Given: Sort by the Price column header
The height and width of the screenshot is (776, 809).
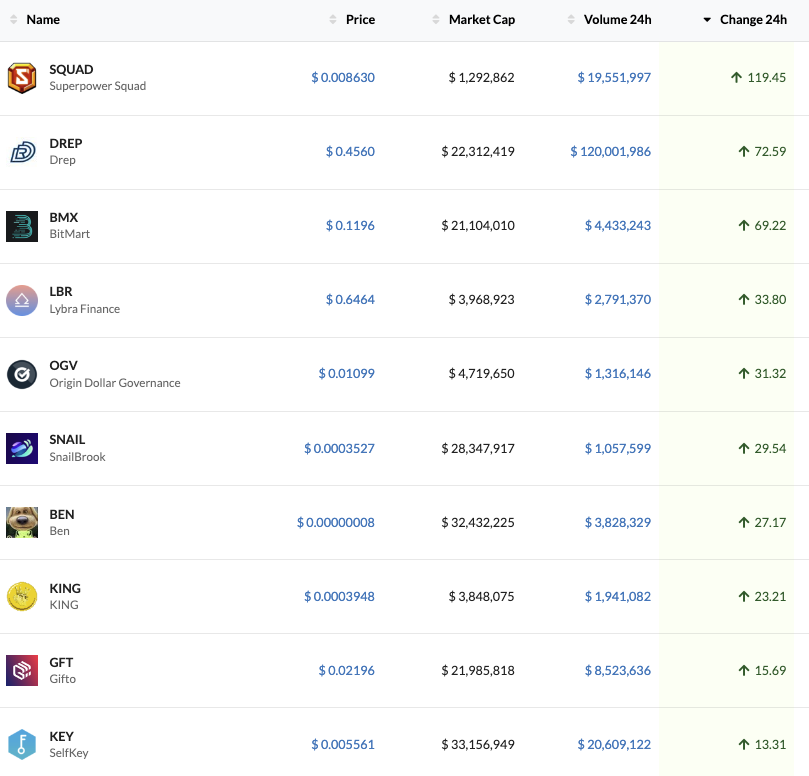Looking at the screenshot, I should point(360,20).
